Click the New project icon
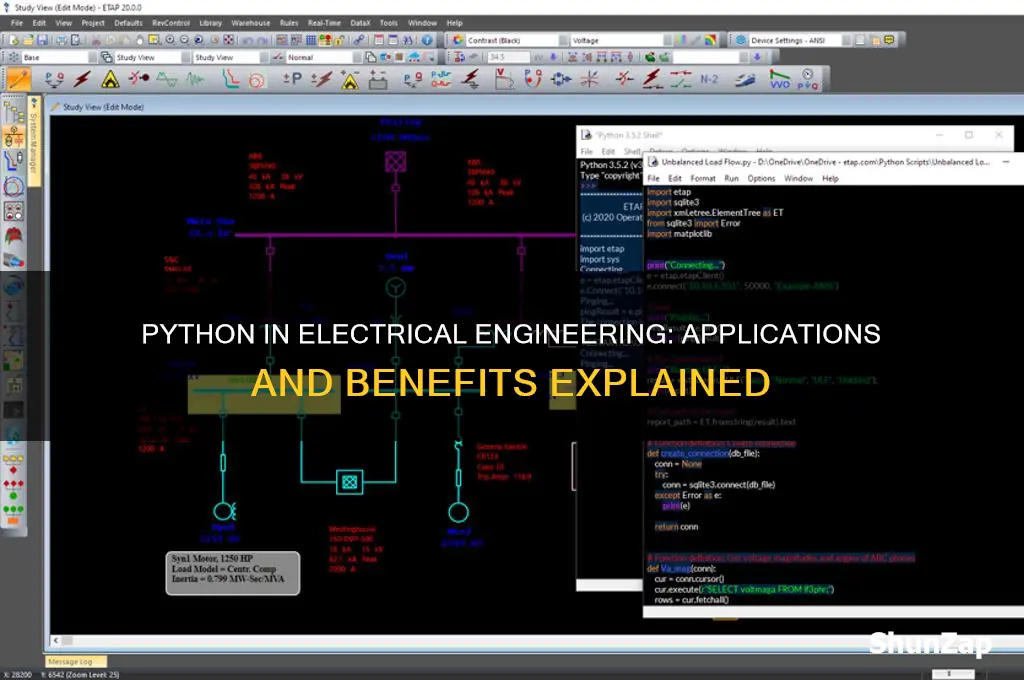The height and width of the screenshot is (680, 1024). pos(13,40)
